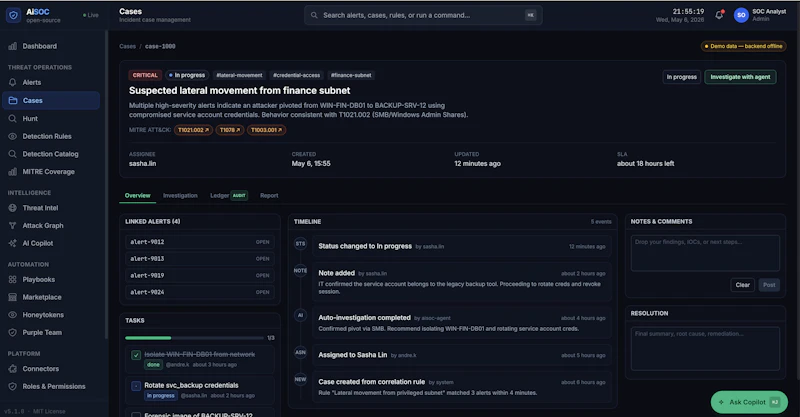
Task: Click the Live status indicator
Action: (91, 15)
